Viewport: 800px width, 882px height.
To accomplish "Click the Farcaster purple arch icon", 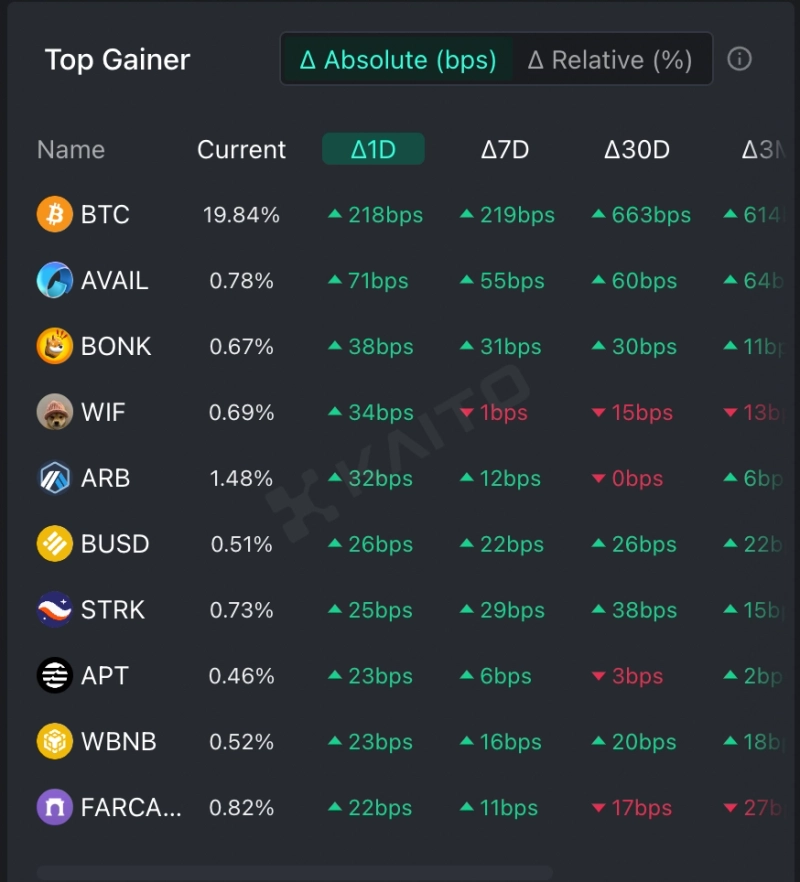I will [x=55, y=808].
